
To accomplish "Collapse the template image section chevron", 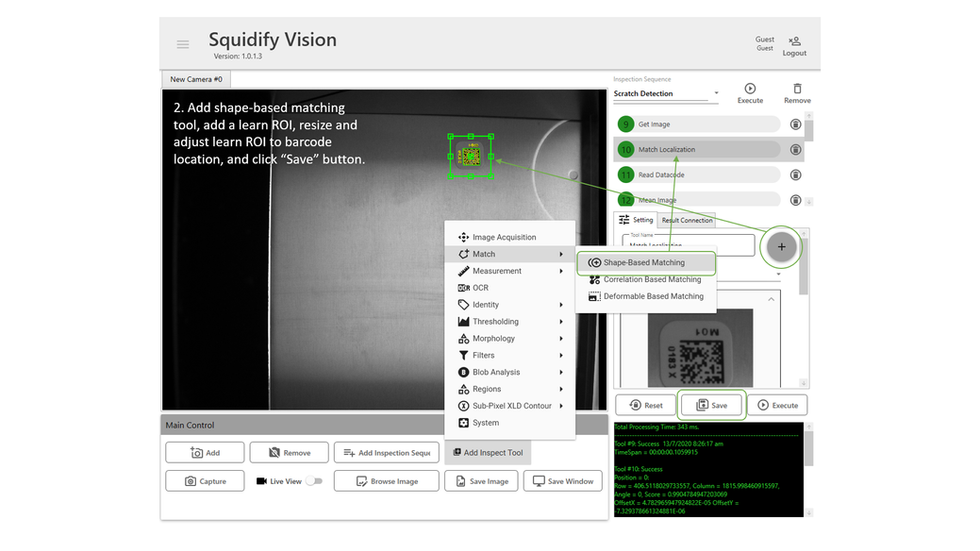I will point(771,299).
